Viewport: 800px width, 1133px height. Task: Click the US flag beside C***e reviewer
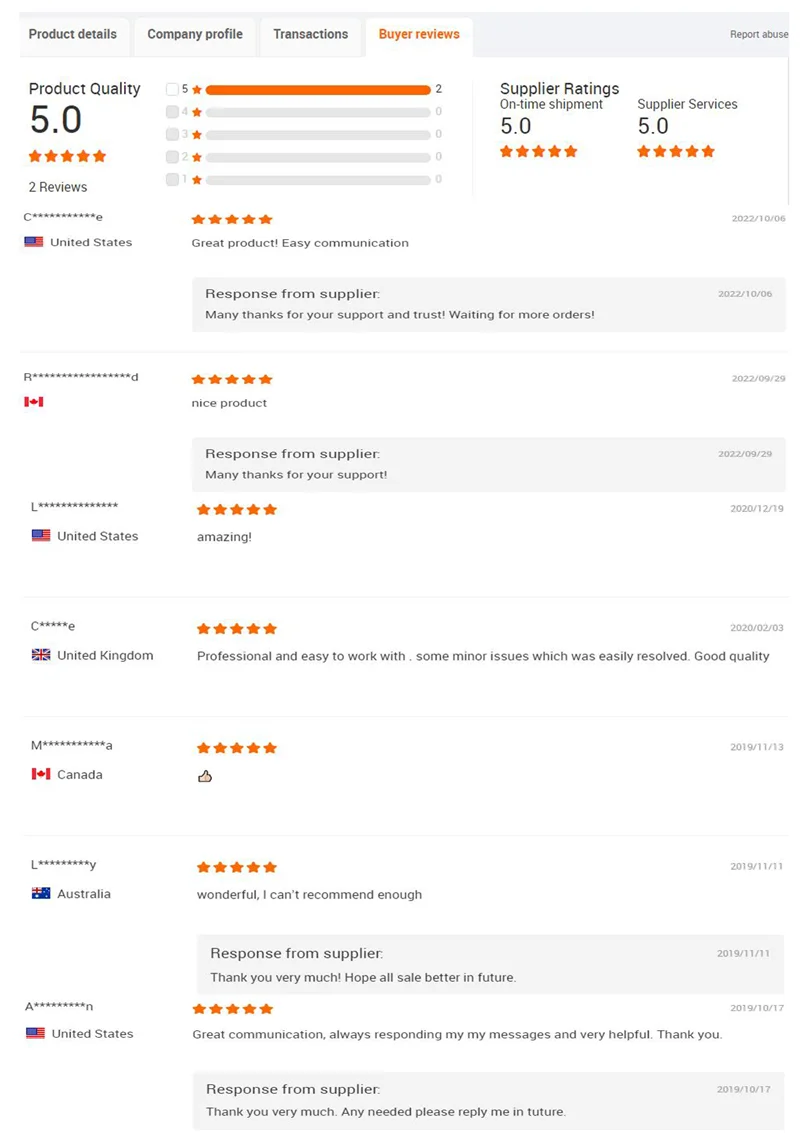34,242
